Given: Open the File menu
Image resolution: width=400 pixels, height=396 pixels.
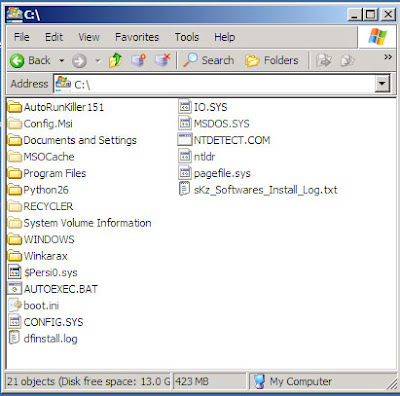Looking at the screenshot, I should 22,37.
